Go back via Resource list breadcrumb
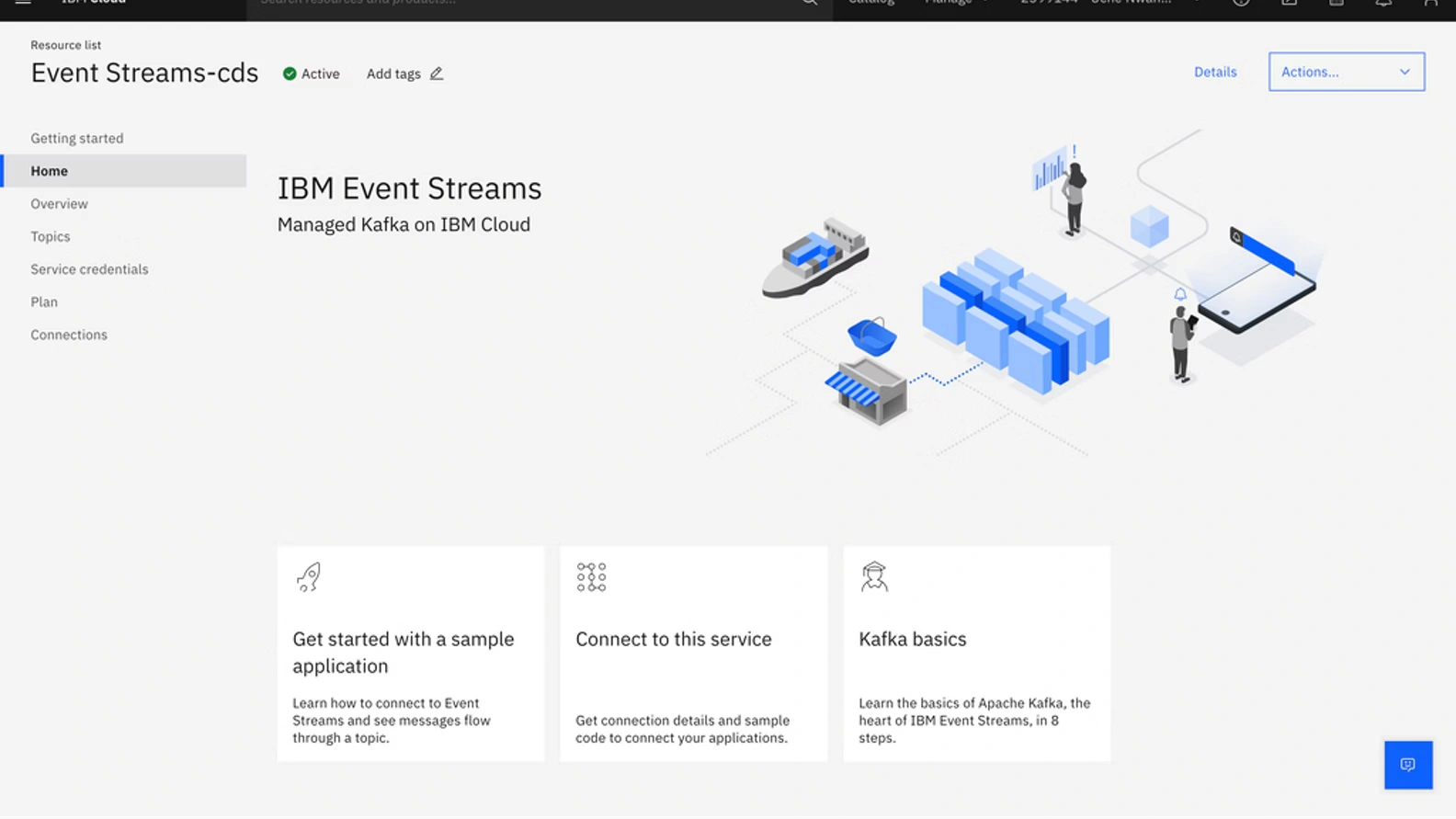Viewport: 1456px width, 819px height. point(66,45)
